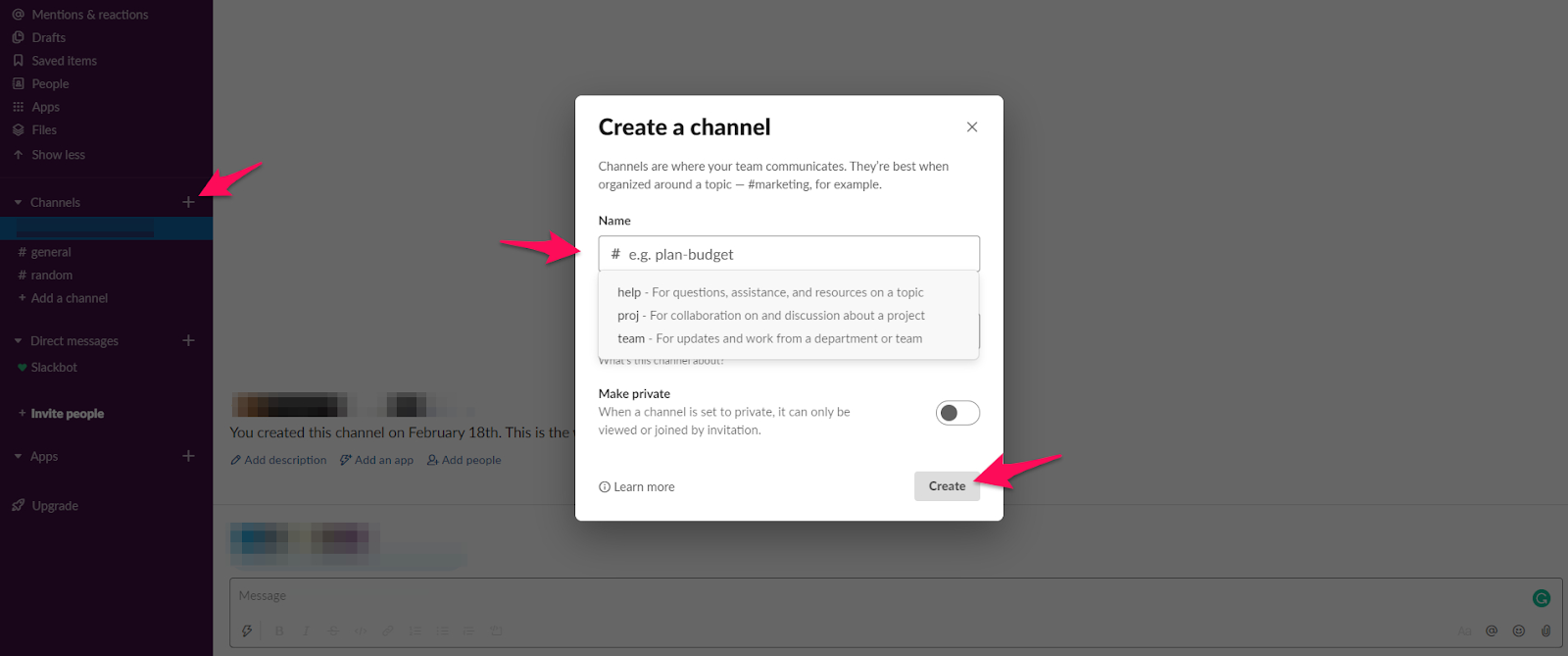Image resolution: width=1568 pixels, height=656 pixels.
Task: Click the attach file paperclip icon
Action: pyautogui.click(x=1545, y=631)
